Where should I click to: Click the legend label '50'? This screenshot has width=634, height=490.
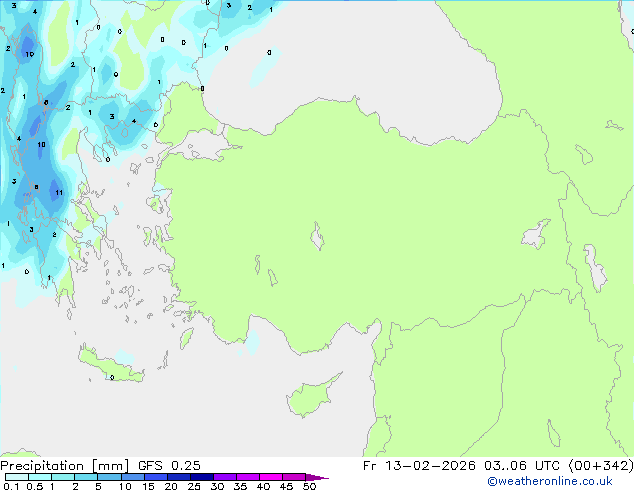pyautogui.click(x=310, y=486)
